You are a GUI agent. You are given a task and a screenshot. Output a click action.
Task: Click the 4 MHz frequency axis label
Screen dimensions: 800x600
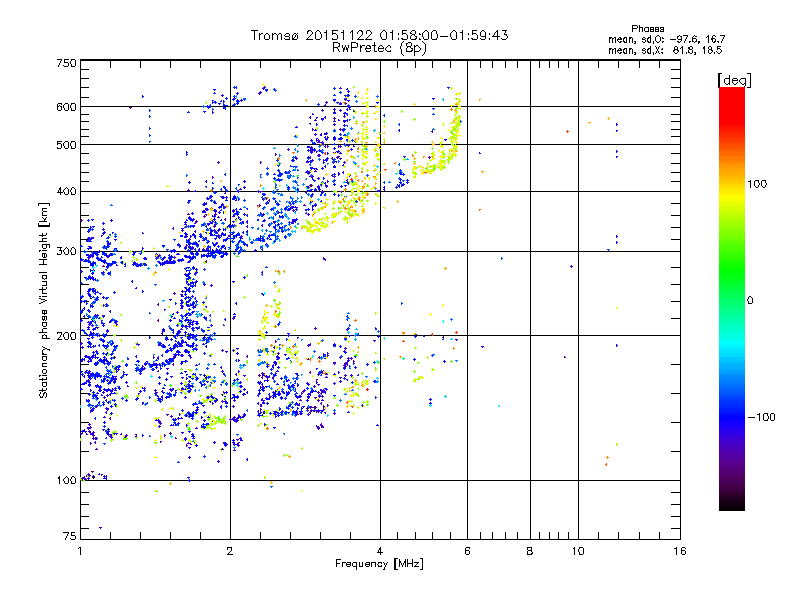(x=380, y=551)
